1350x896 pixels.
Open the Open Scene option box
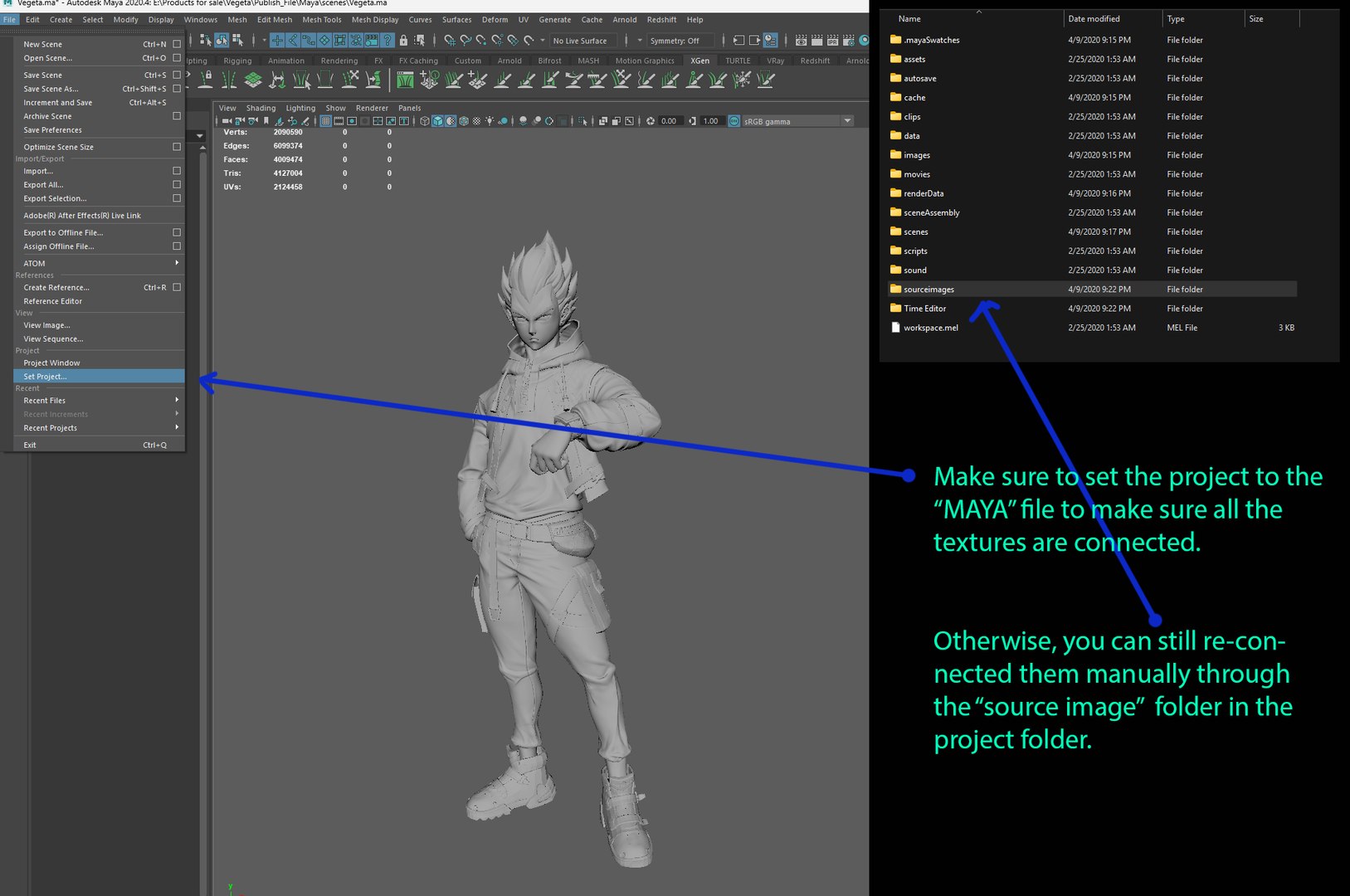click(x=177, y=58)
